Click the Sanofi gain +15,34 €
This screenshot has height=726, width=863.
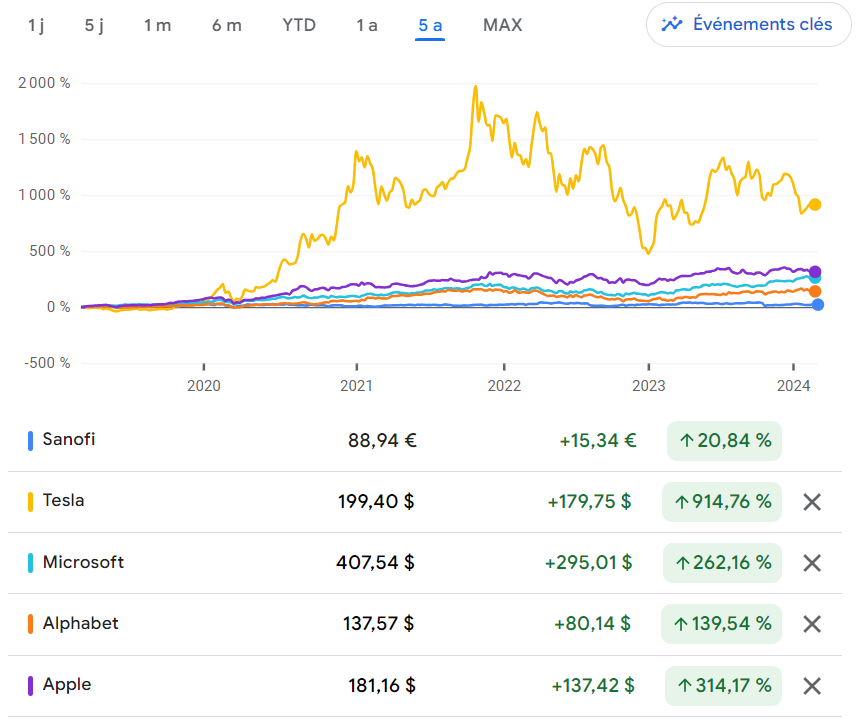click(x=598, y=441)
